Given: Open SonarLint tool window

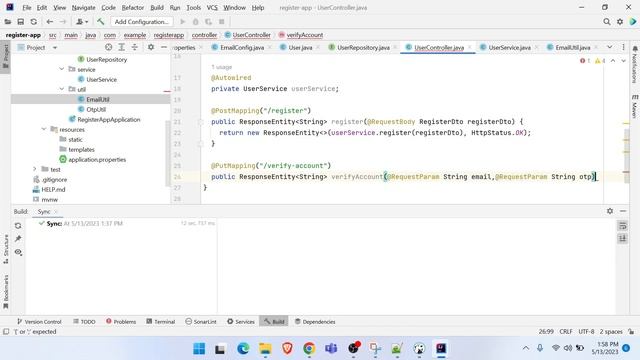Looking at the screenshot, I should tap(200, 322).
